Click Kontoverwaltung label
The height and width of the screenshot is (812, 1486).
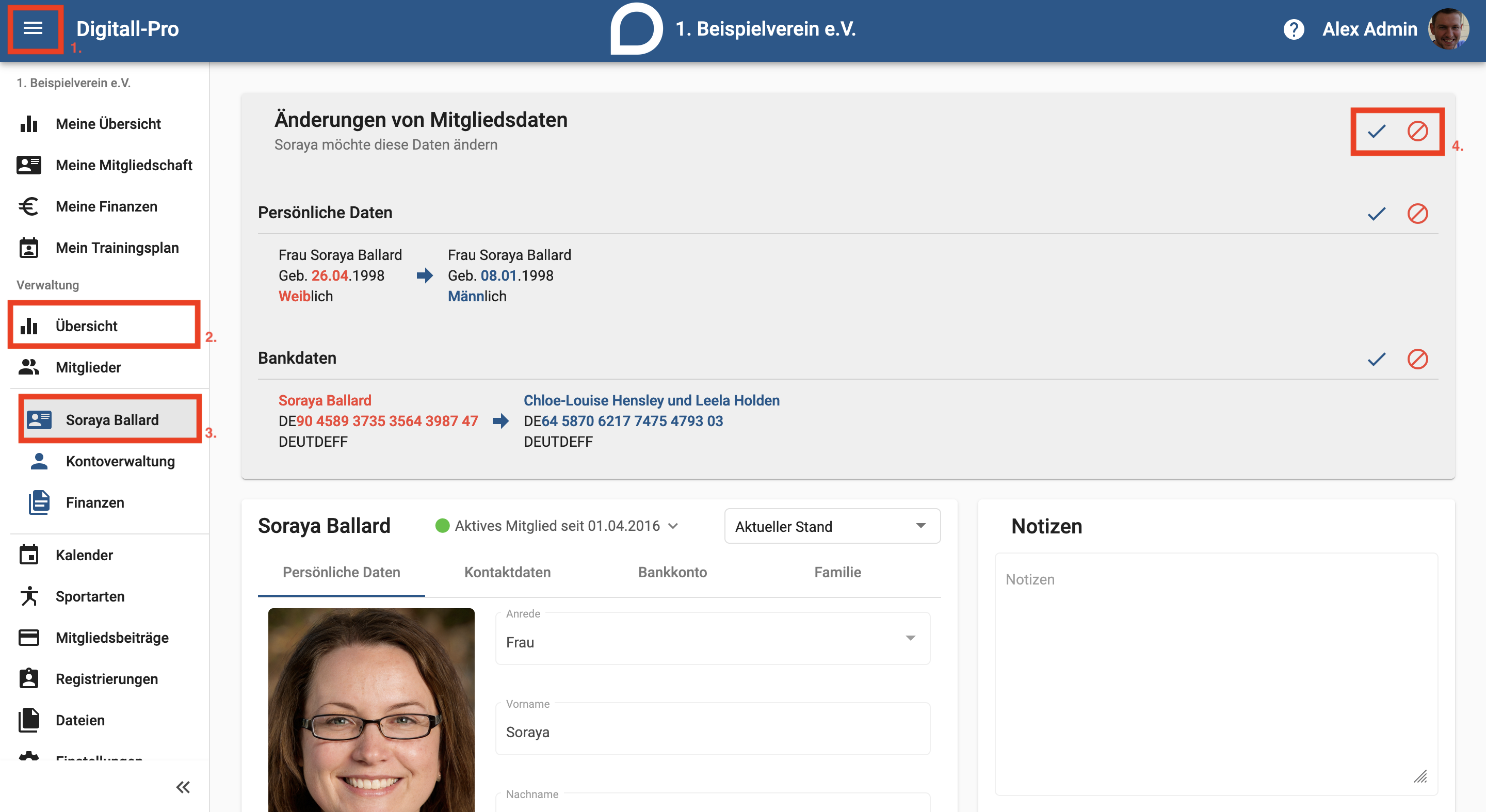pyautogui.click(x=120, y=461)
